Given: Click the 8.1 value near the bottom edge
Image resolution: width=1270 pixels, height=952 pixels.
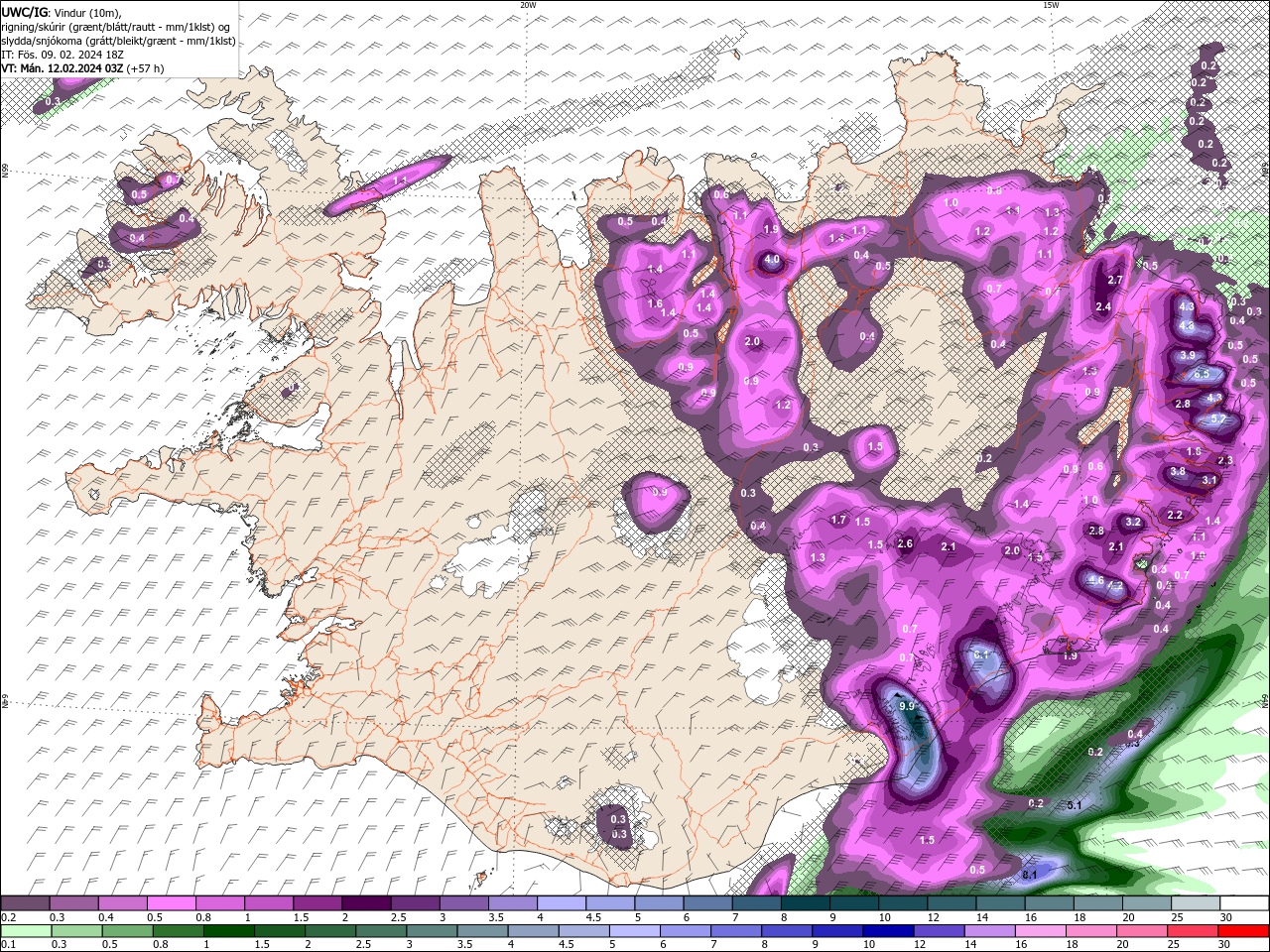Looking at the screenshot, I should point(1029,875).
